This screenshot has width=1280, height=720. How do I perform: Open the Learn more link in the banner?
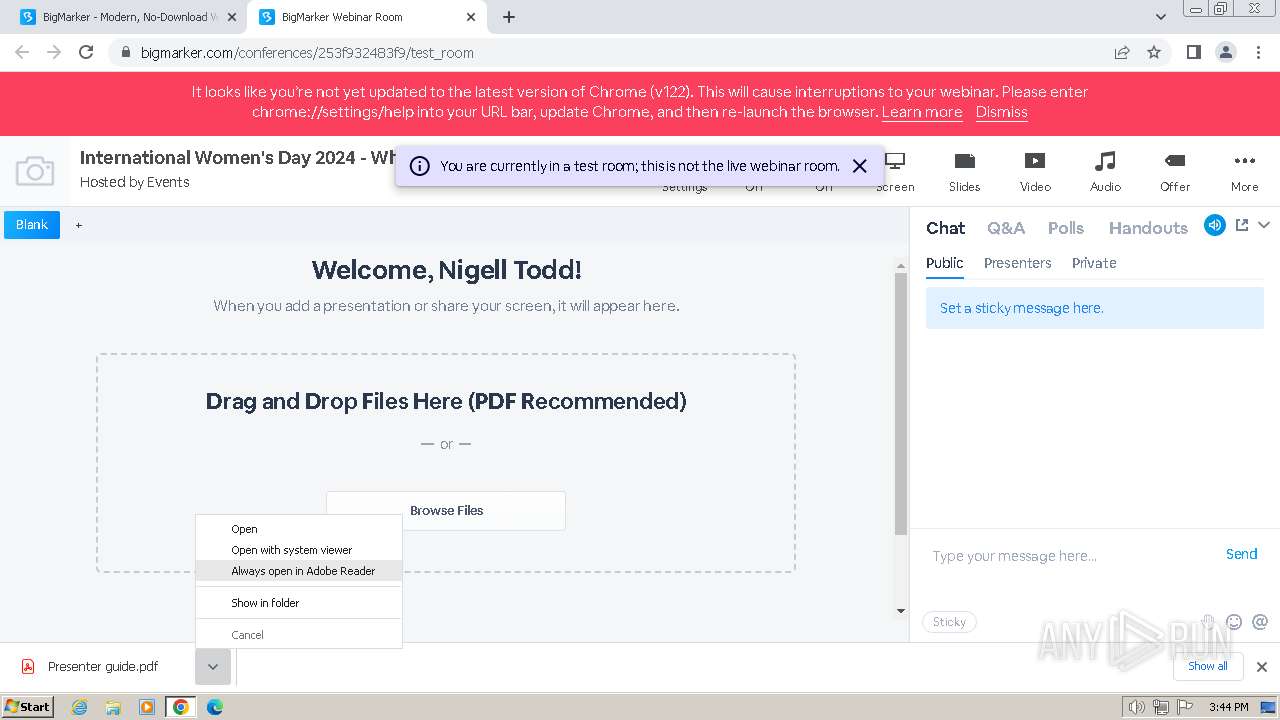pos(922,112)
